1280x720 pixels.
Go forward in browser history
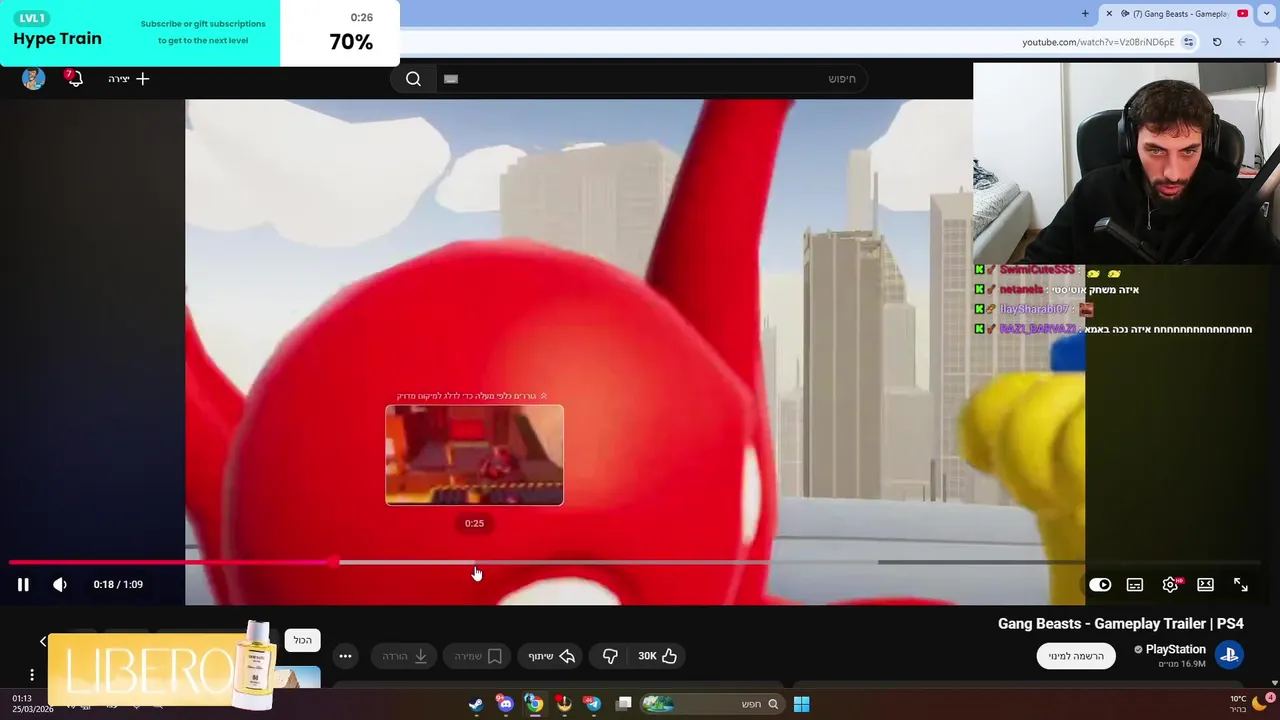click(x=1241, y=42)
